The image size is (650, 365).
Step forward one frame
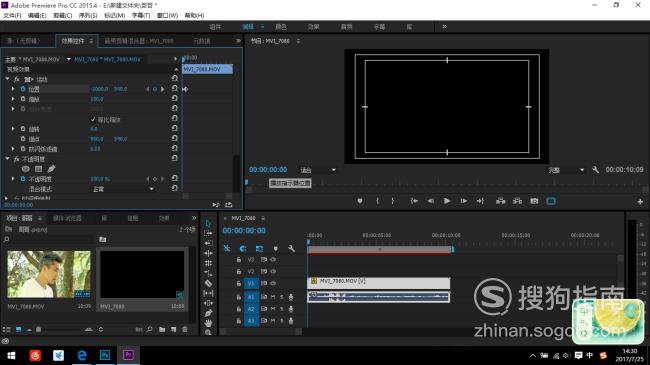tap(464, 201)
